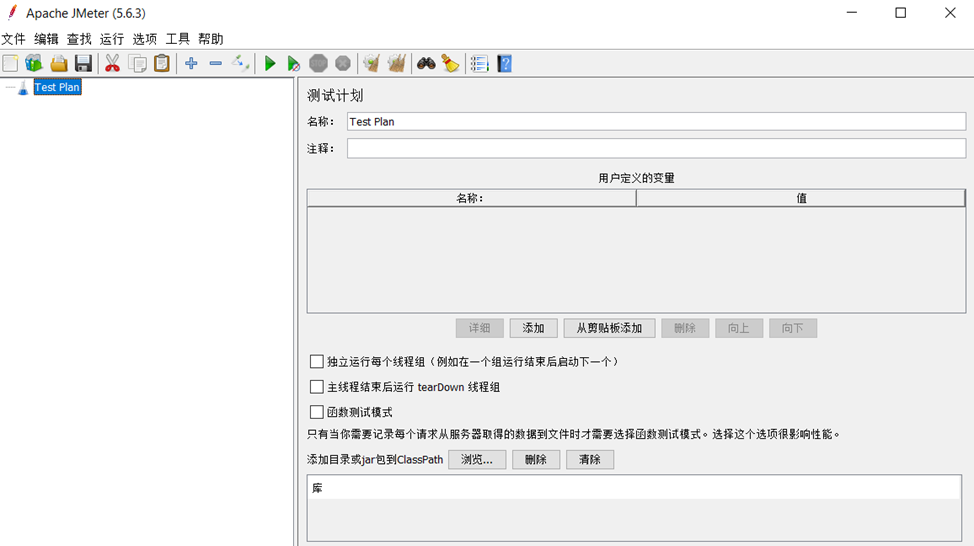This screenshot has height=546, width=974.
Task: Check the 函数测试模式 checkbox
Action: 316,412
